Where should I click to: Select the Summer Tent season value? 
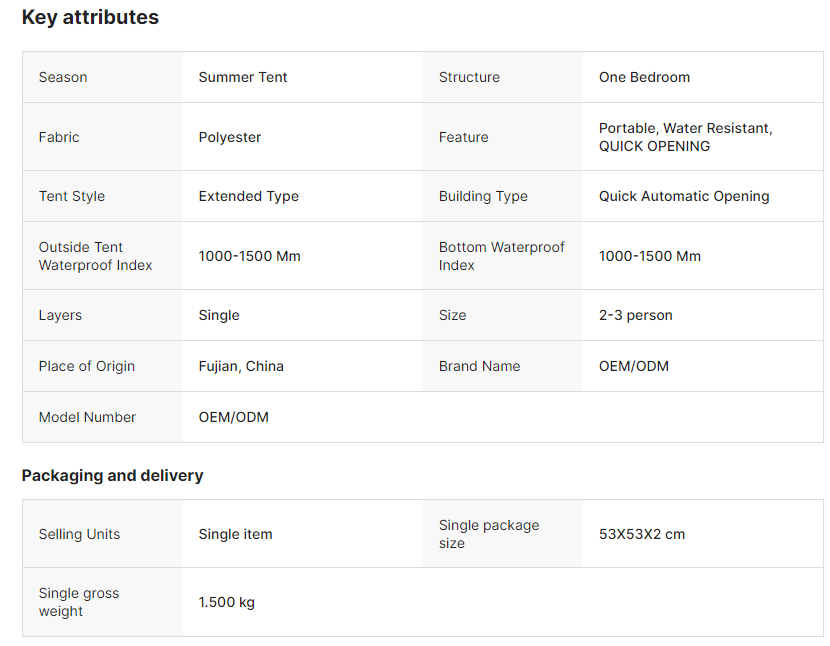[x=243, y=77]
